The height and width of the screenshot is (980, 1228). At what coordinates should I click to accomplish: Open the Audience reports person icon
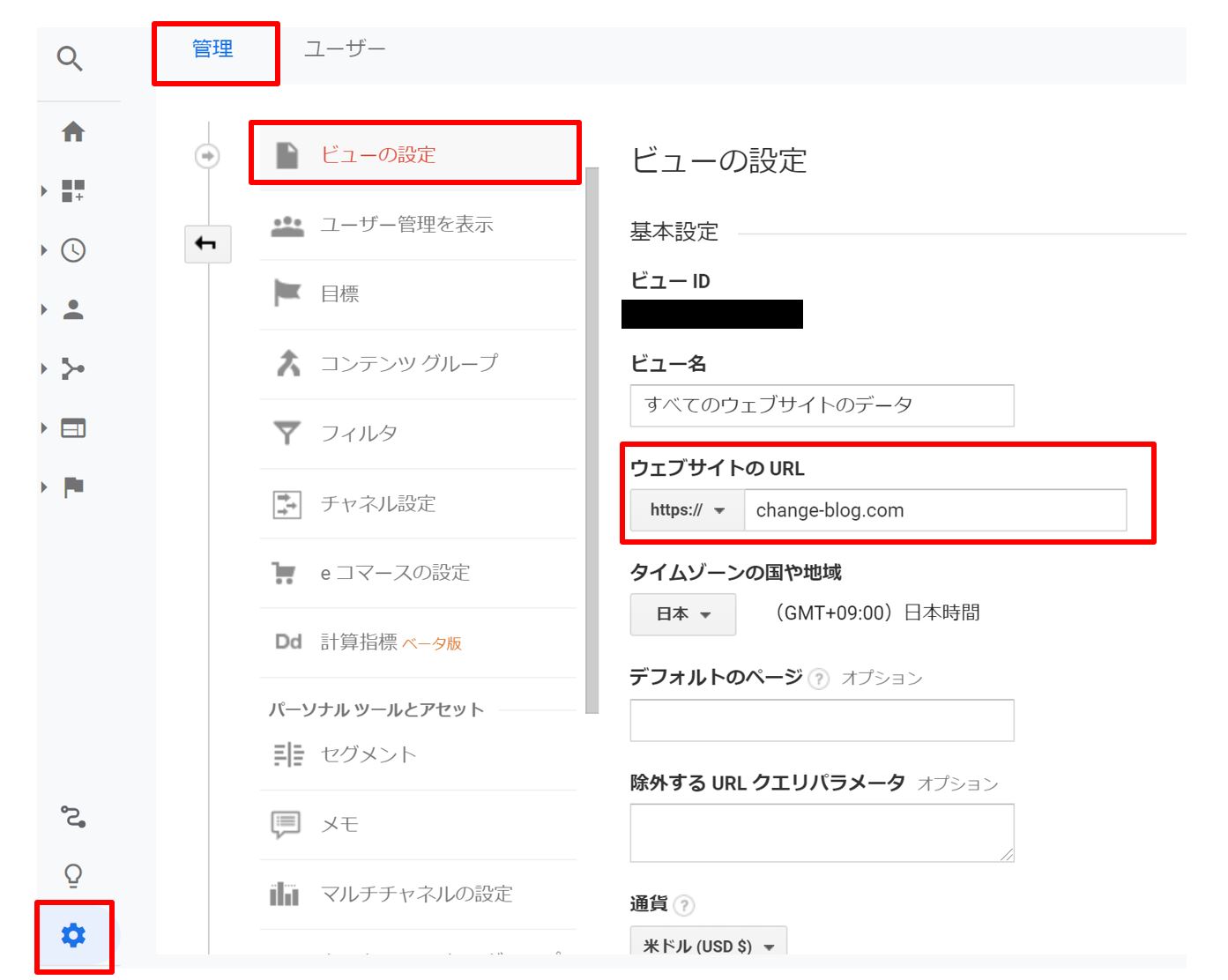74,308
